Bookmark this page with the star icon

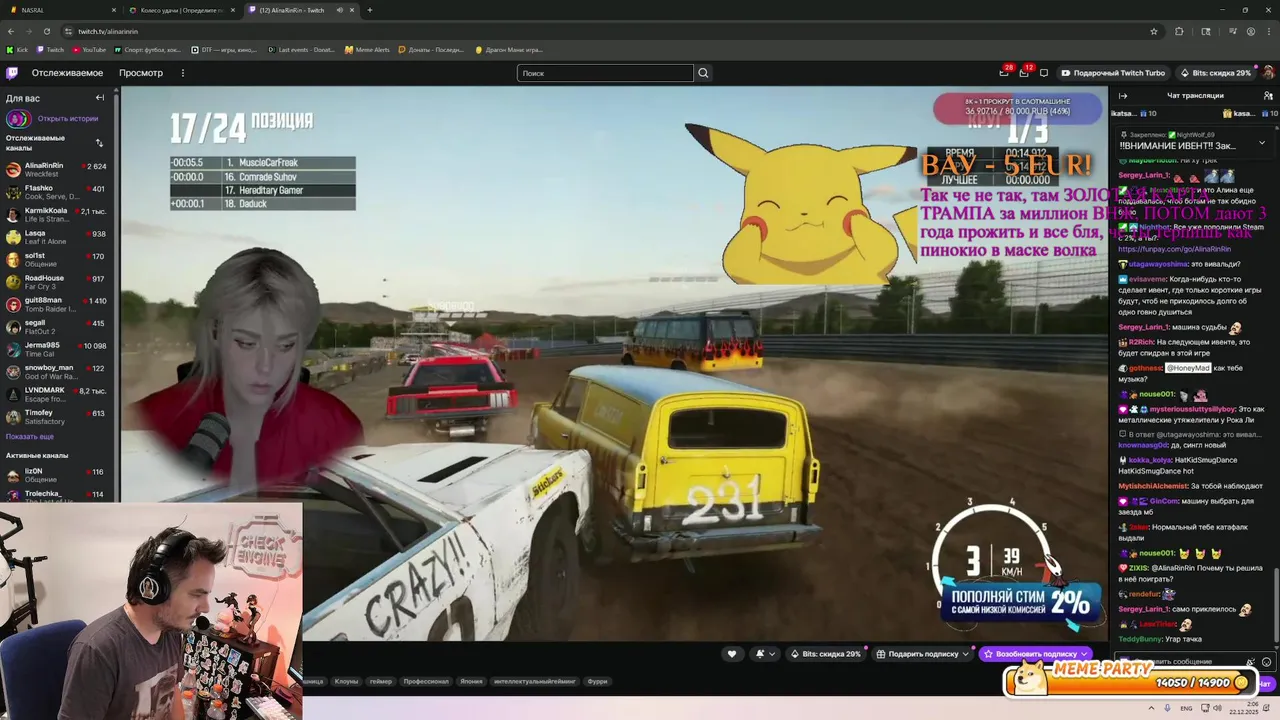[x=1153, y=31]
